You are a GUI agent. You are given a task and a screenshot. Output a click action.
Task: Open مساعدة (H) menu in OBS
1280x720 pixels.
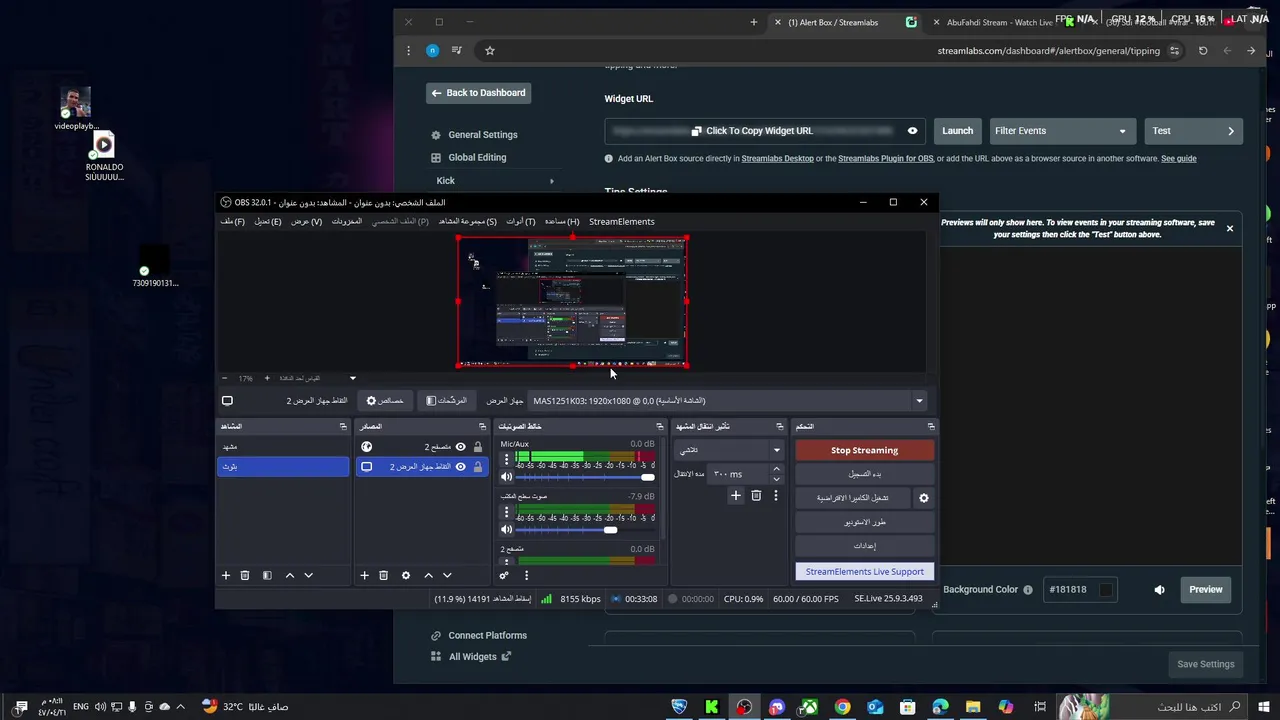coord(562,222)
